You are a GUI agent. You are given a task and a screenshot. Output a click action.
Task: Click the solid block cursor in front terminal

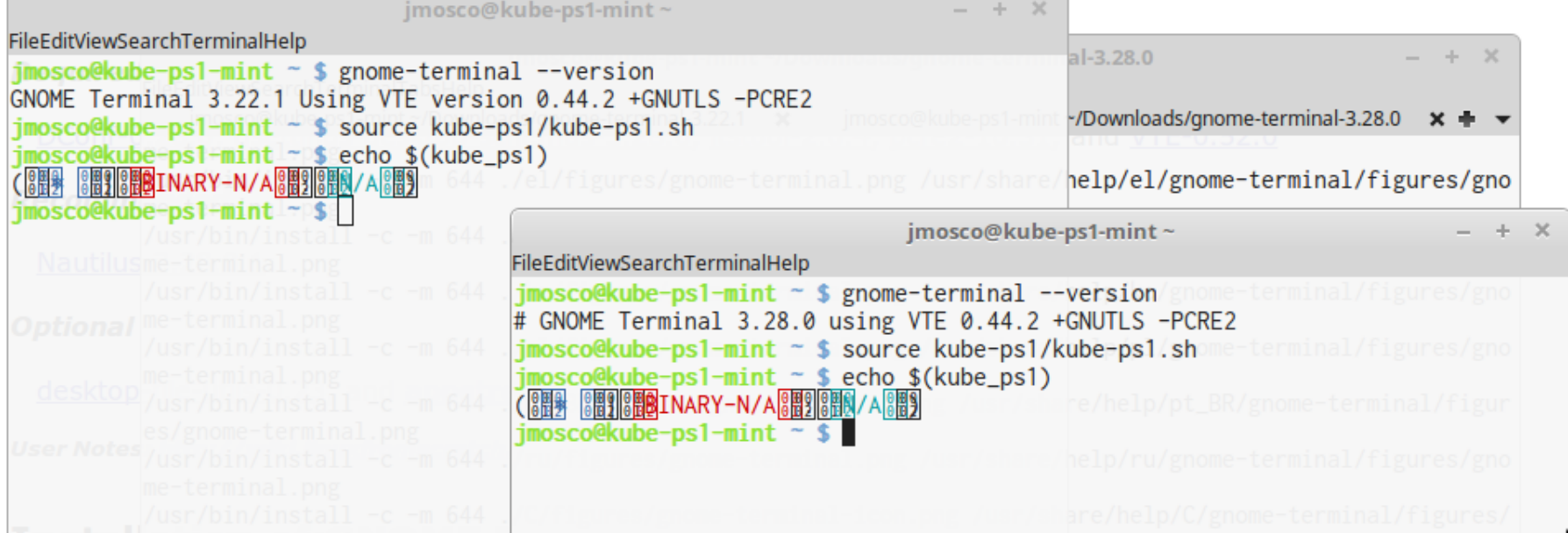pyautogui.click(x=848, y=433)
